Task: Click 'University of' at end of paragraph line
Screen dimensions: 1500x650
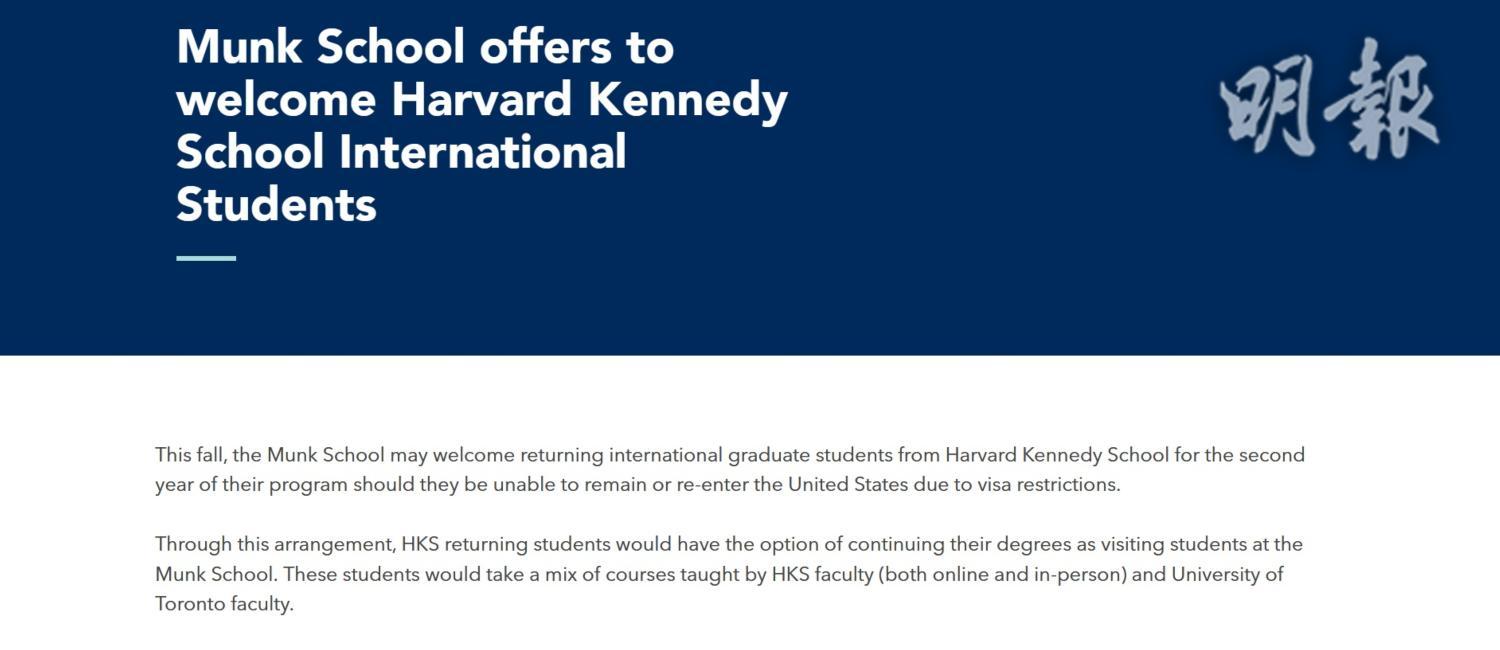Action: coord(1227,575)
